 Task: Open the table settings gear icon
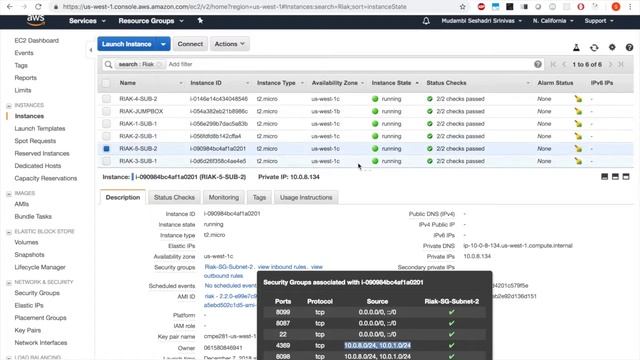pos(612,47)
